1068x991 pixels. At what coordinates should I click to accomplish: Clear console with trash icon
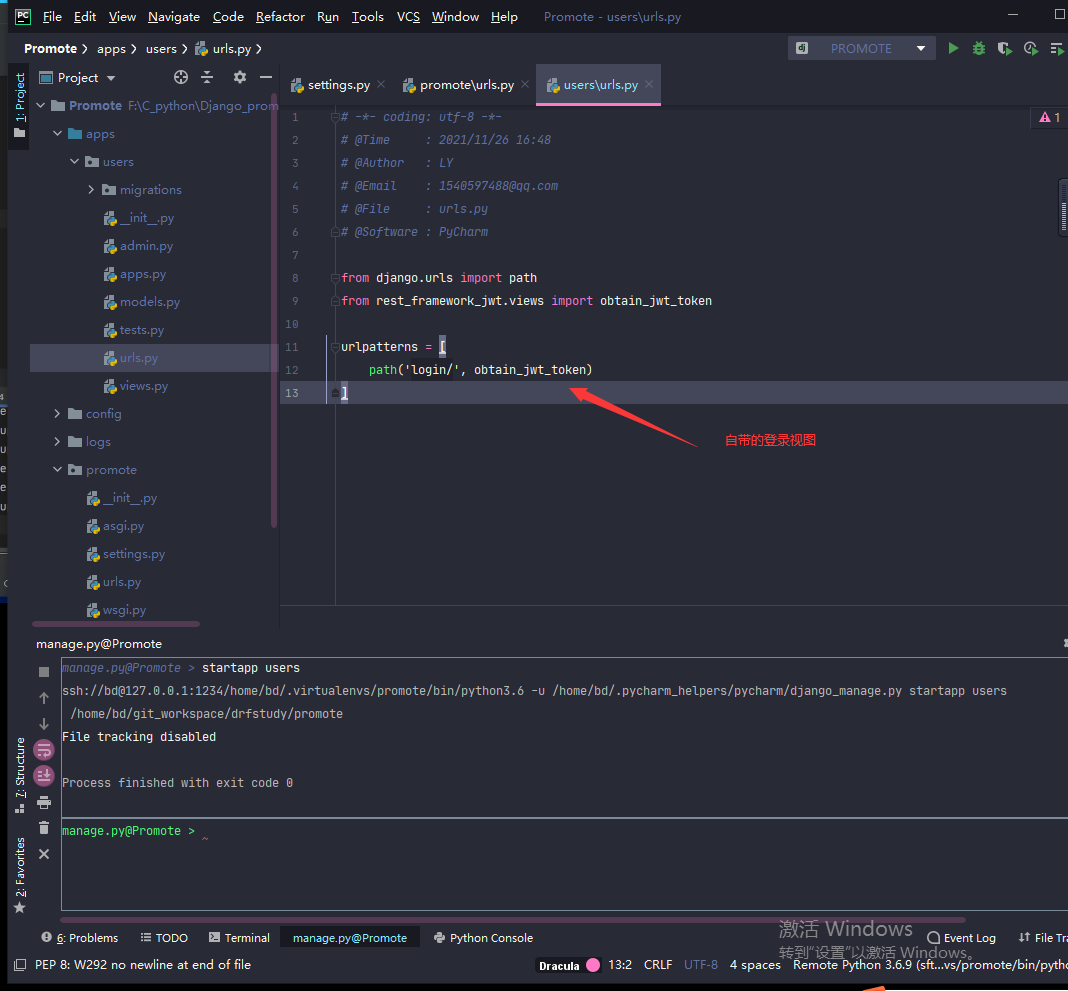click(44, 828)
